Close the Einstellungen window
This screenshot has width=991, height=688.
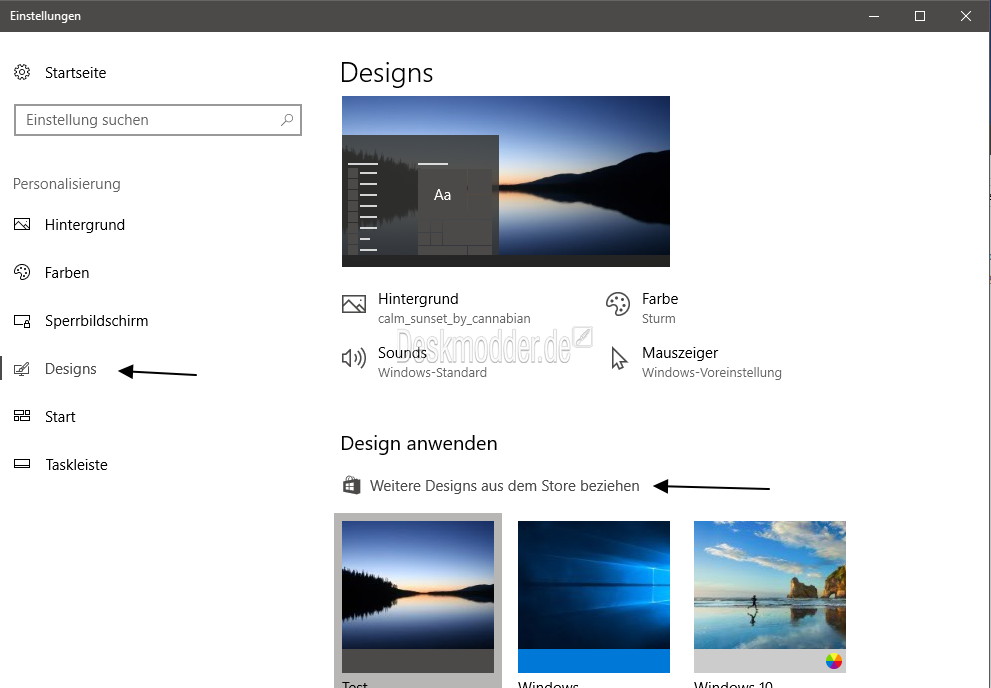coord(966,16)
